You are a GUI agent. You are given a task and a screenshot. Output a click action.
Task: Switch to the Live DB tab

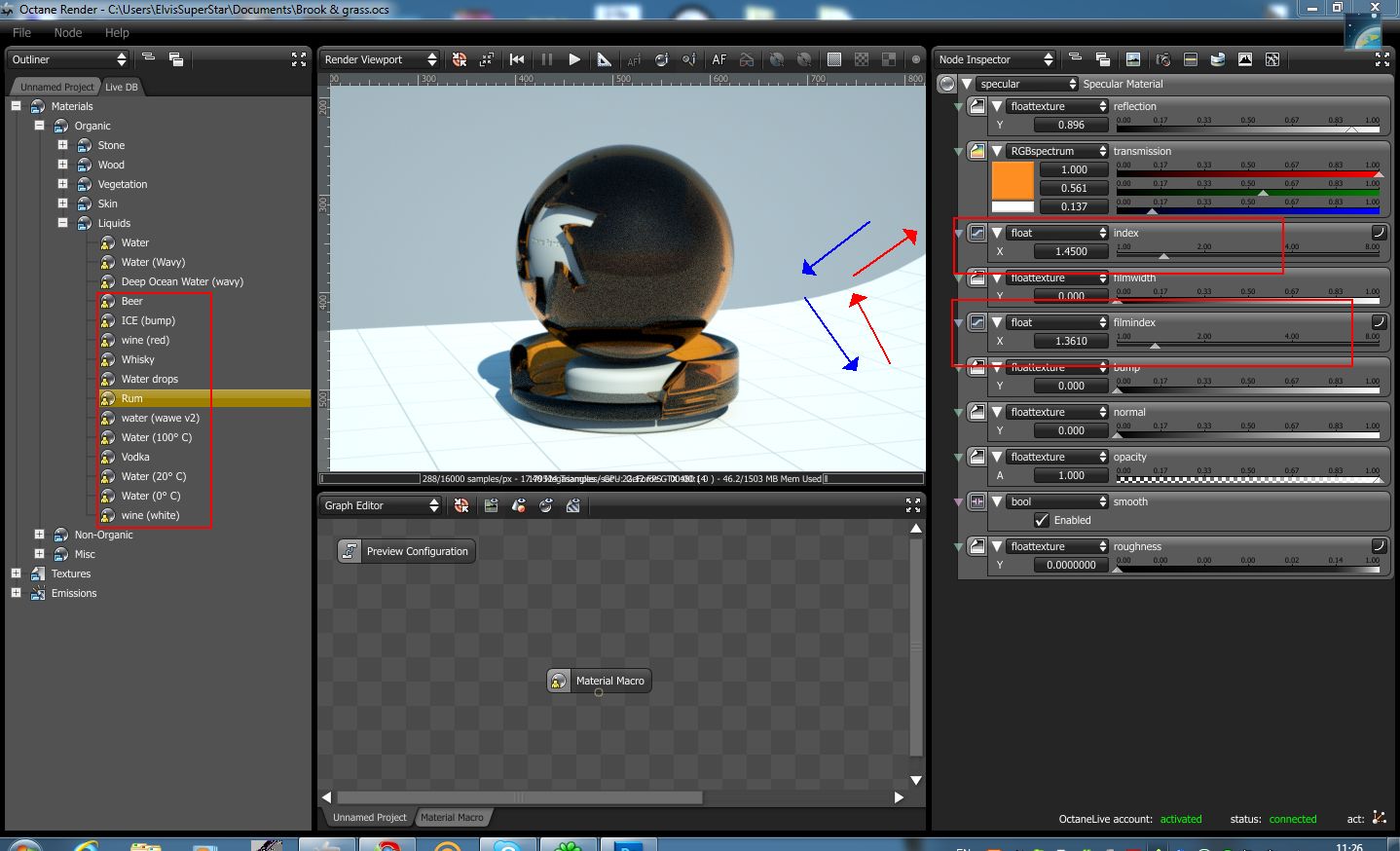pyautogui.click(x=122, y=87)
